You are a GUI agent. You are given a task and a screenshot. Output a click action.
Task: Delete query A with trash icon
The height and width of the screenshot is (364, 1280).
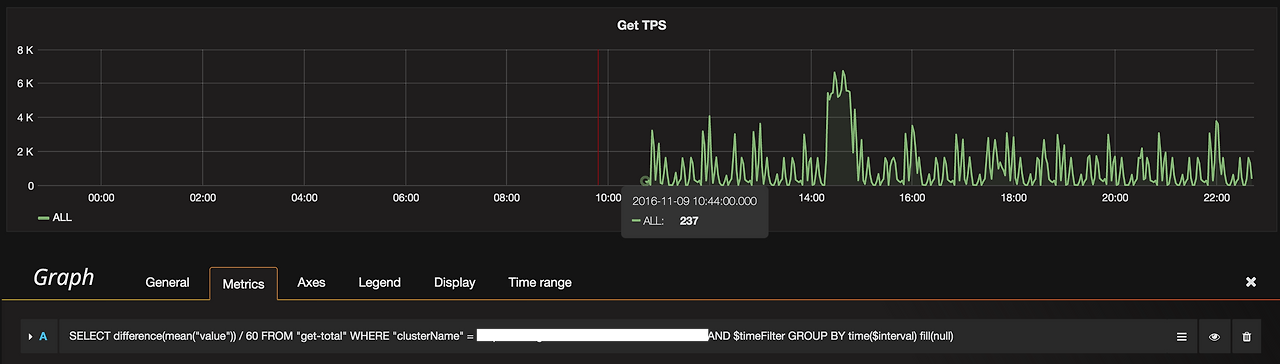pos(1246,337)
